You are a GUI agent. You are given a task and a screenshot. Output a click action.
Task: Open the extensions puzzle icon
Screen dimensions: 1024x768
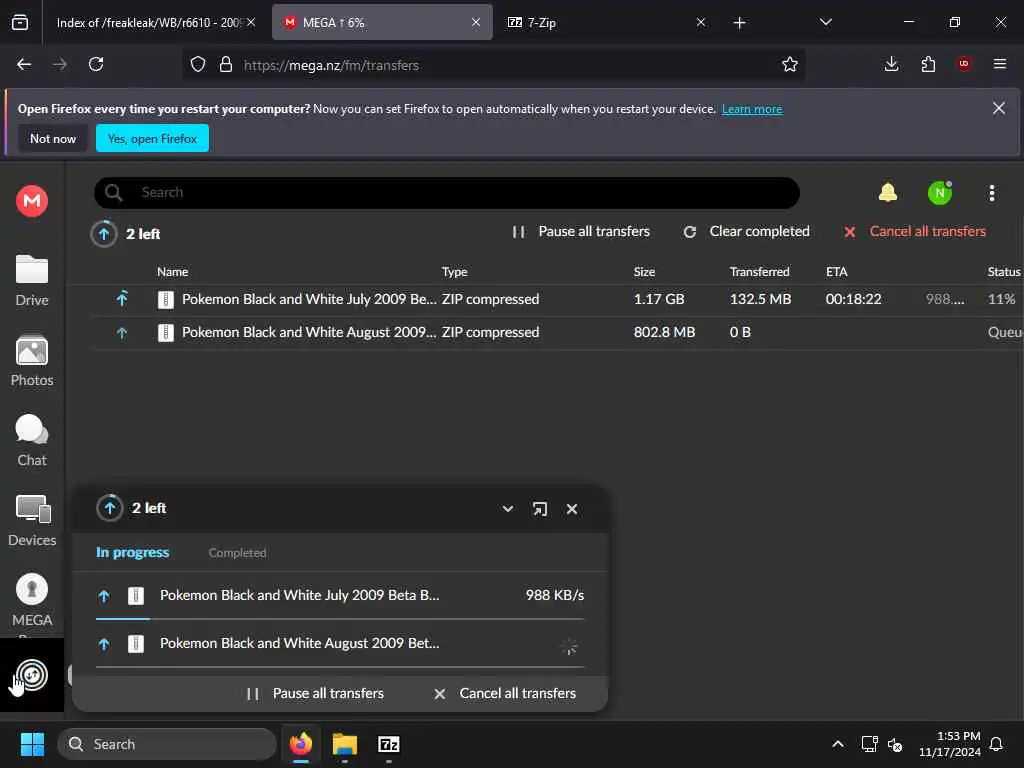tap(928, 64)
